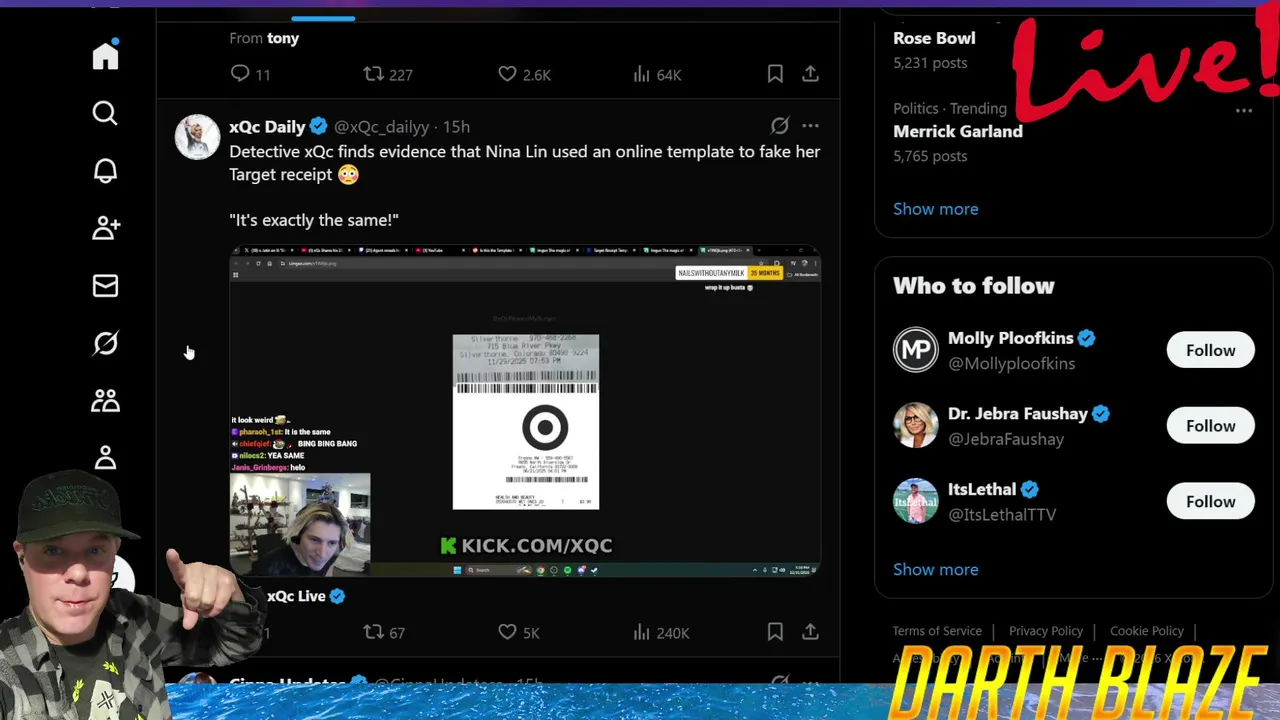Open the 15h timestamp on xQc post
The image size is (1280, 720).
point(456,127)
